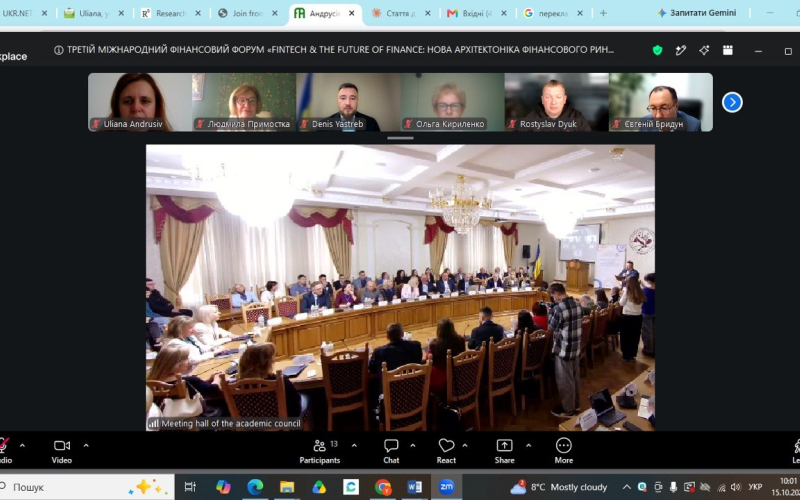Close the Андрусів browser tab

click(352, 13)
